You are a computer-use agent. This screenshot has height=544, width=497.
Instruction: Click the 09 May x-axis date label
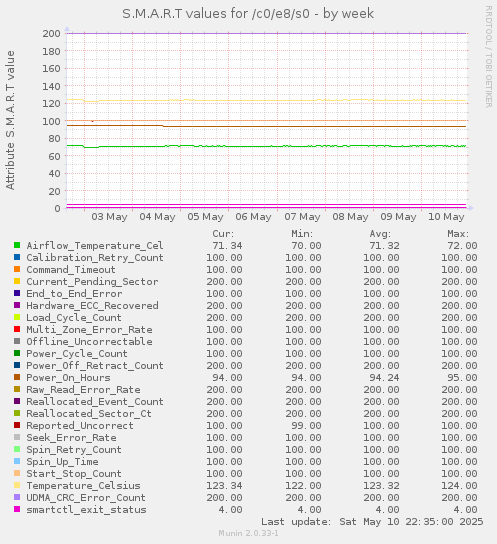(398, 217)
